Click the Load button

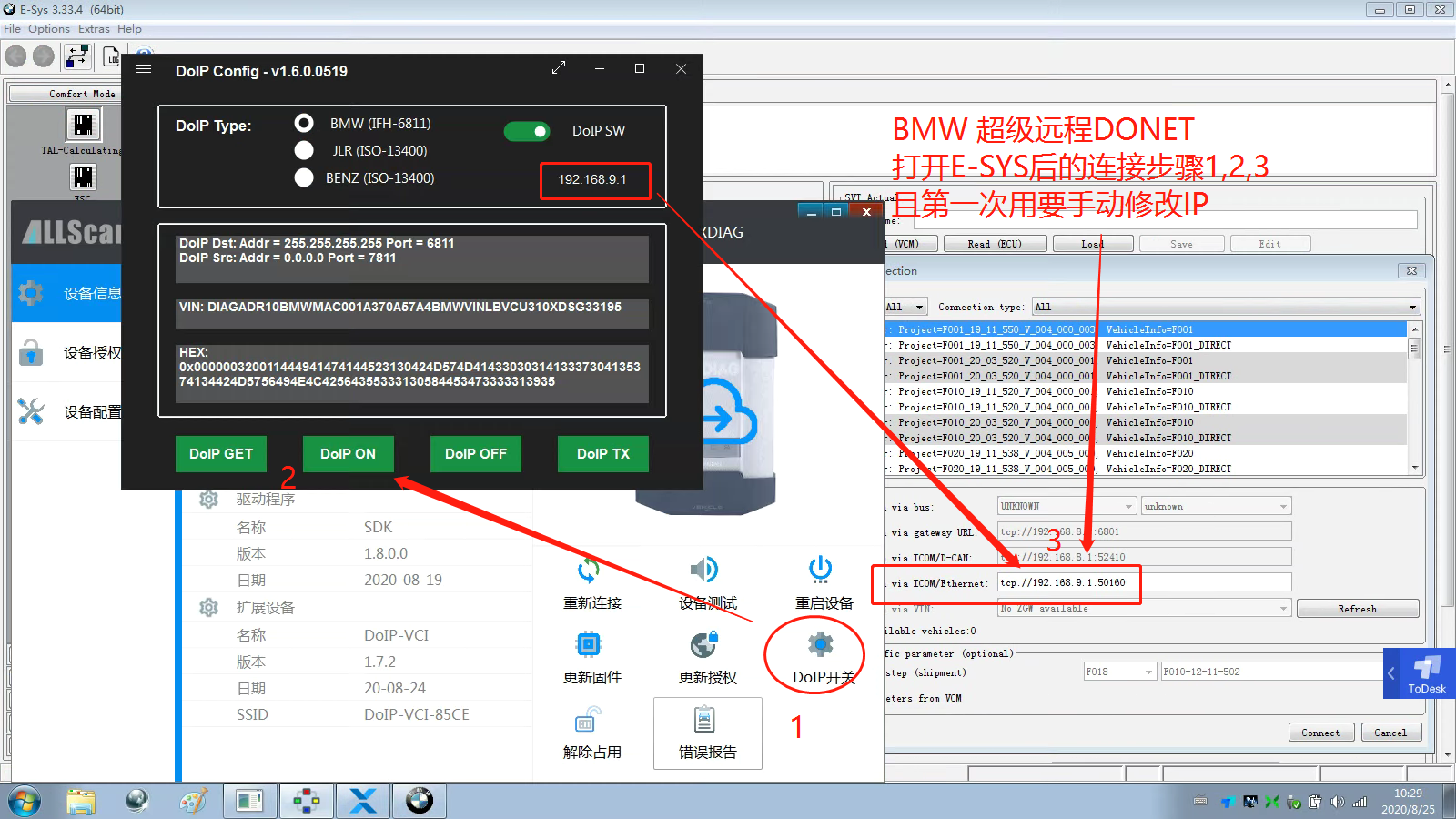1093,244
